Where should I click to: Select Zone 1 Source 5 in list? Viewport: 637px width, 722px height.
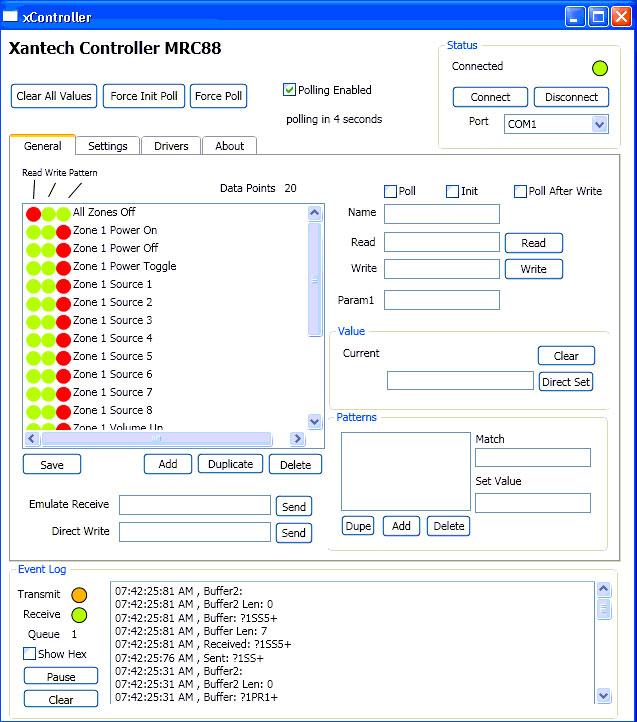point(112,356)
